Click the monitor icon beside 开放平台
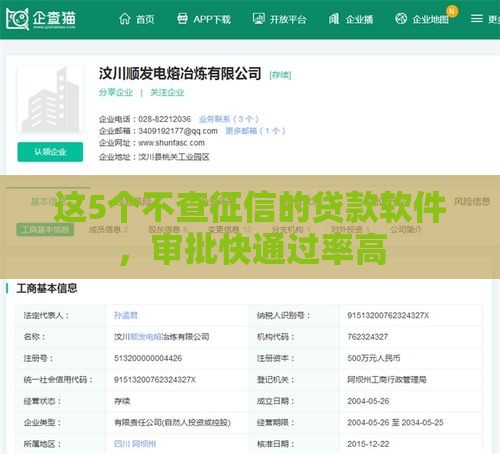The height and width of the screenshot is (454, 500). (258, 19)
